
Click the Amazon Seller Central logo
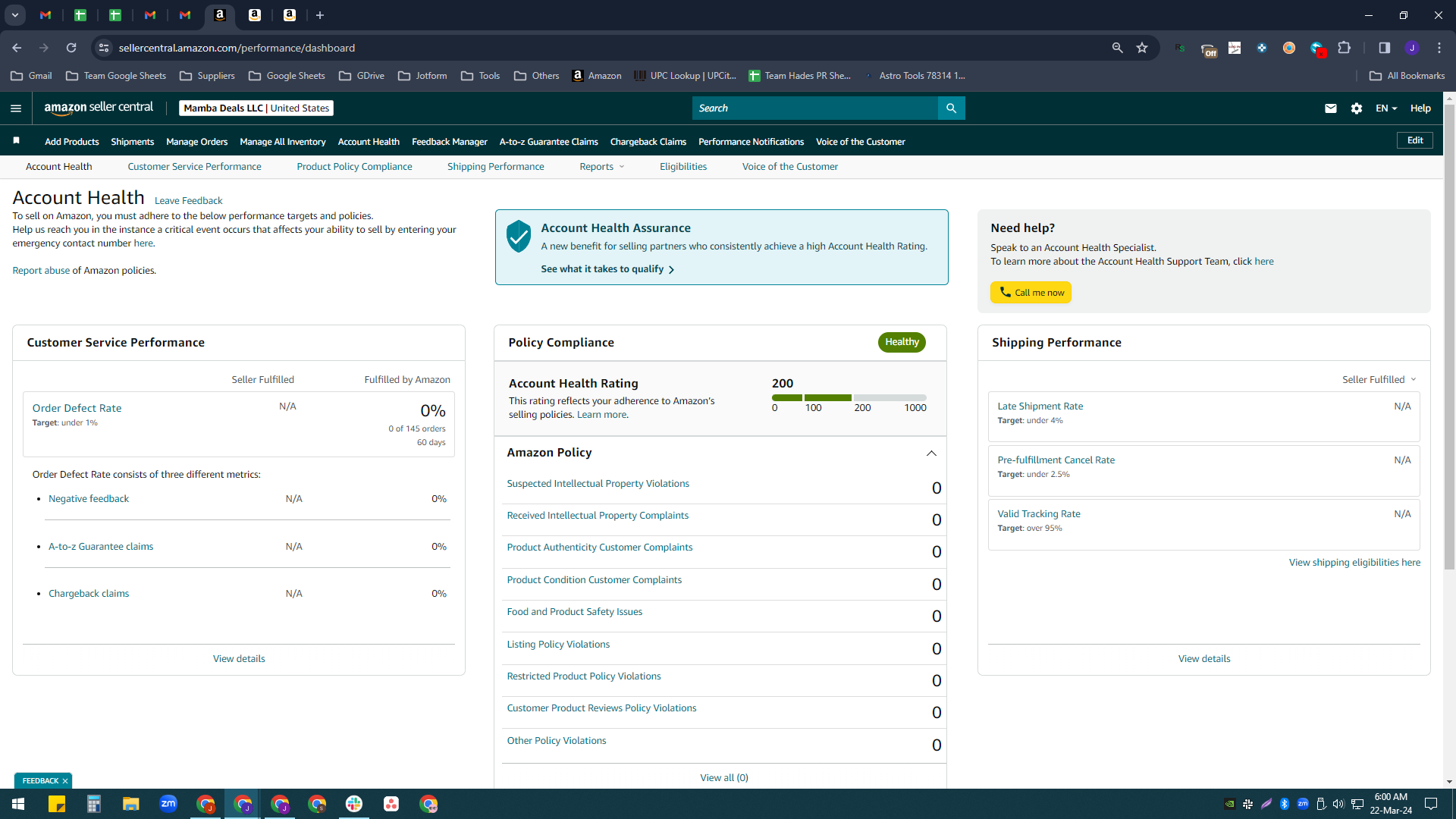coord(99,108)
